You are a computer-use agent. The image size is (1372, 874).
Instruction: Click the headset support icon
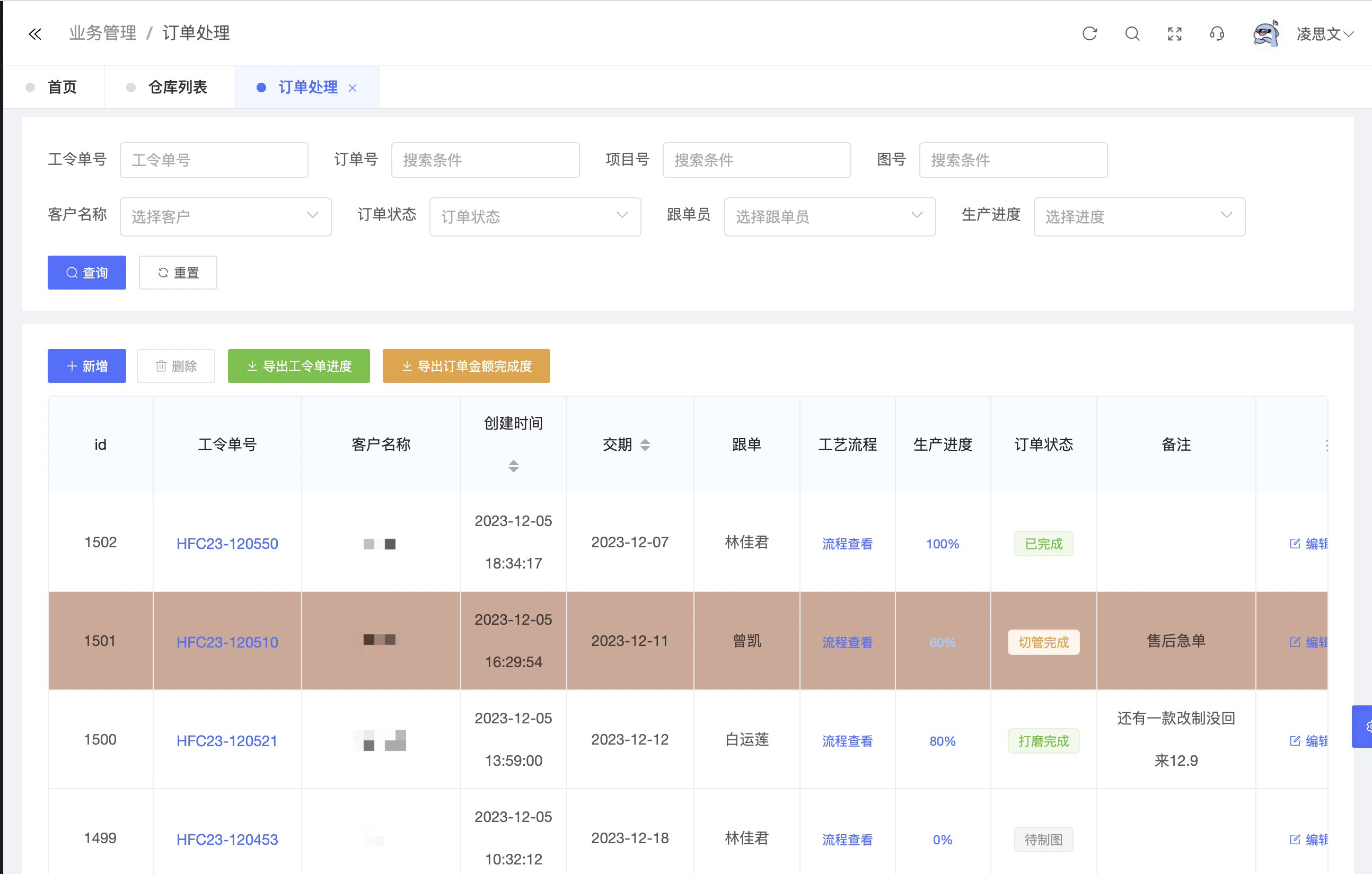(x=1217, y=33)
